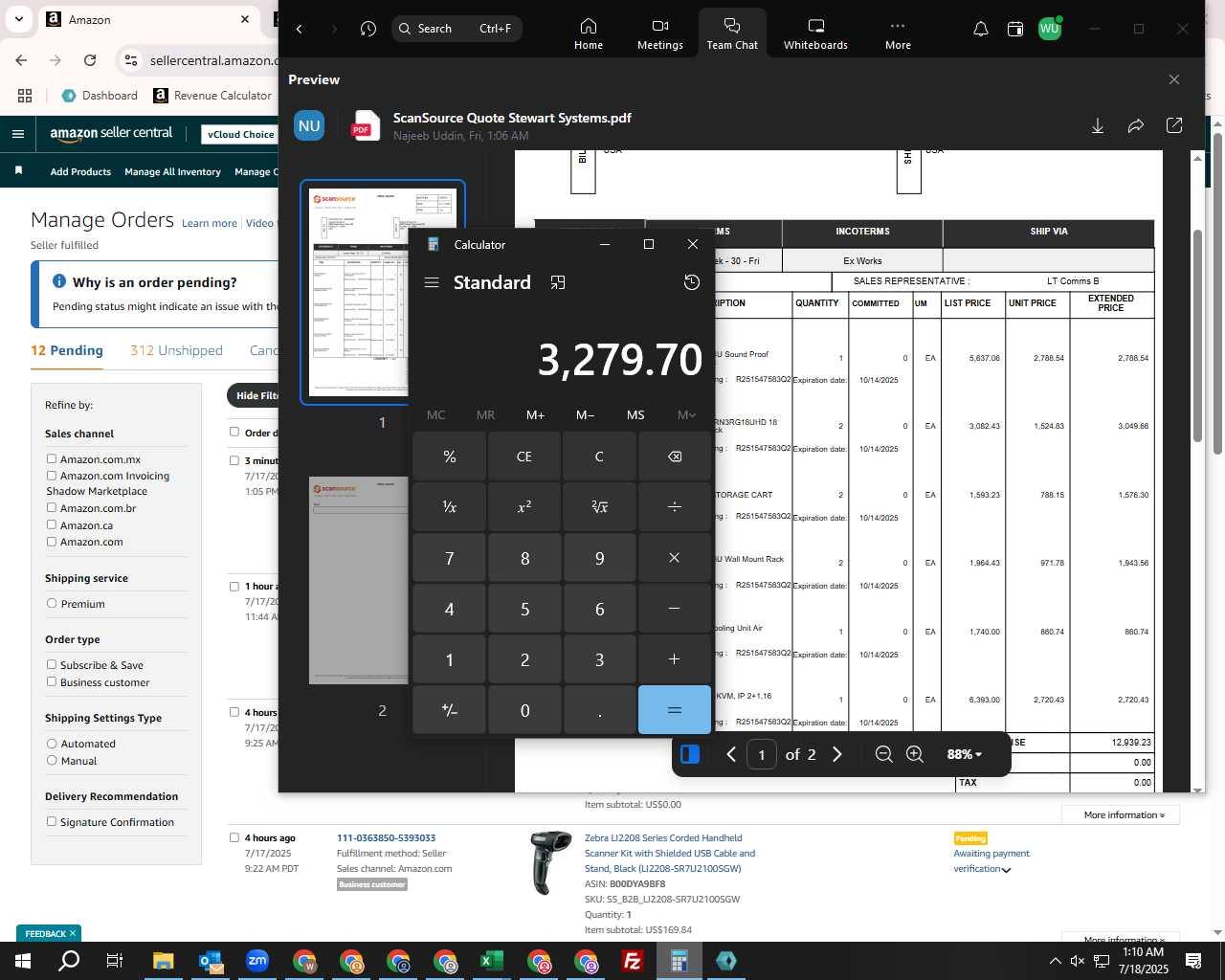Click Learn more link
The image size is (1225, 980).
click(x=210, y=223)
